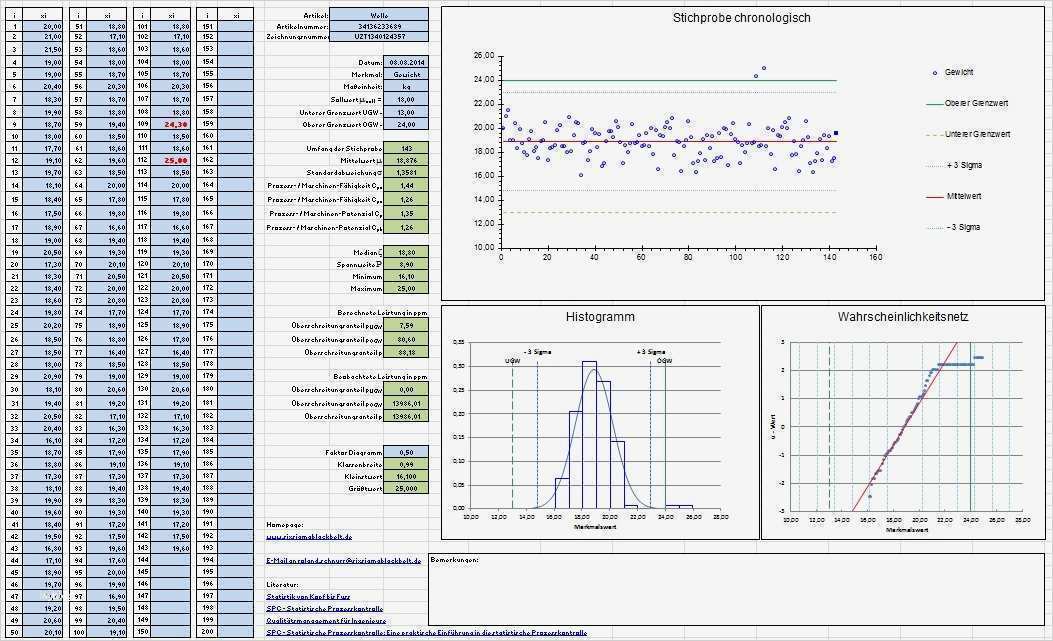Select the calculated Überschreitungsanteil value 7,59

point(406,326)
